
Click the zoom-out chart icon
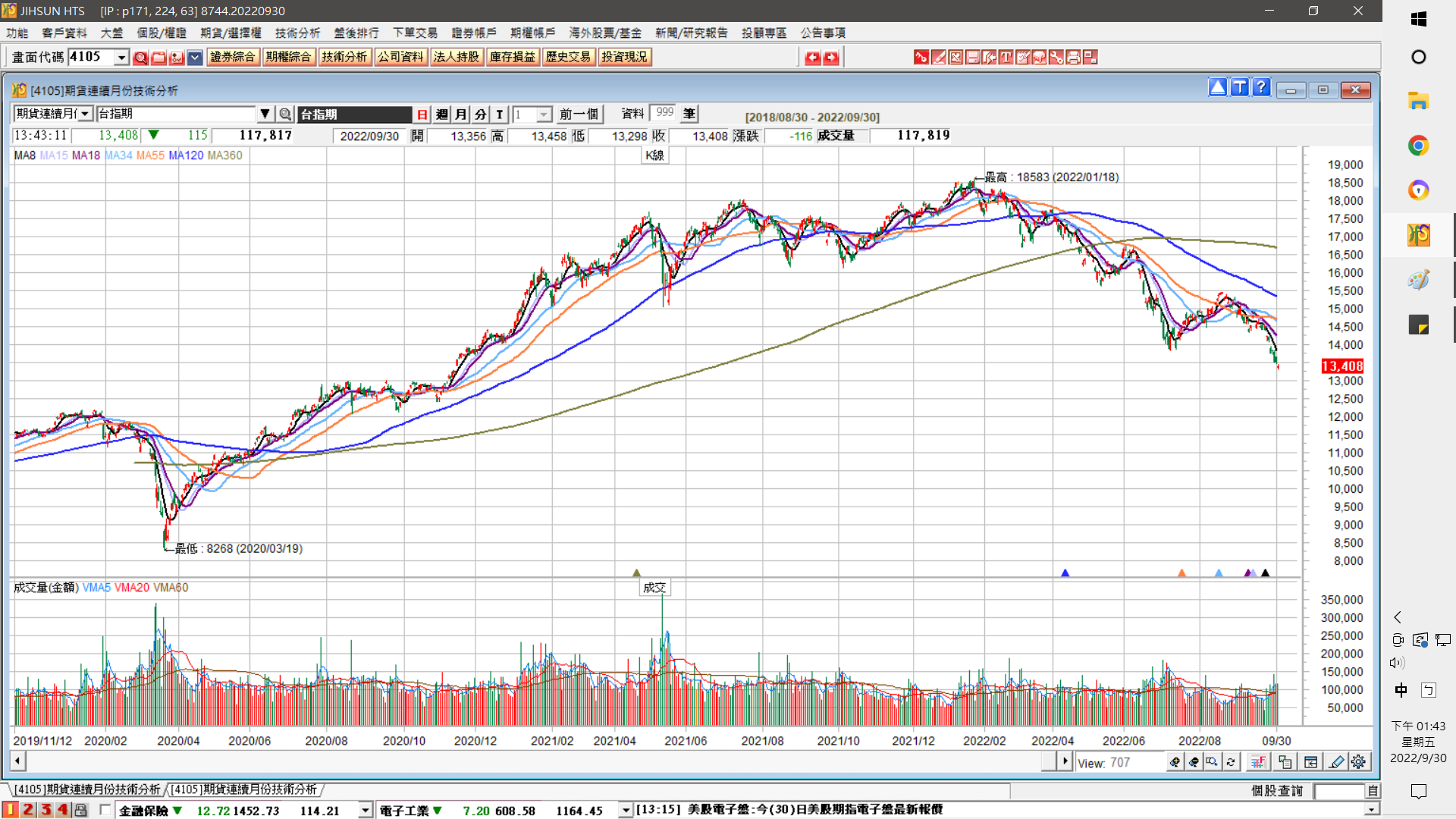point(1194,762)
